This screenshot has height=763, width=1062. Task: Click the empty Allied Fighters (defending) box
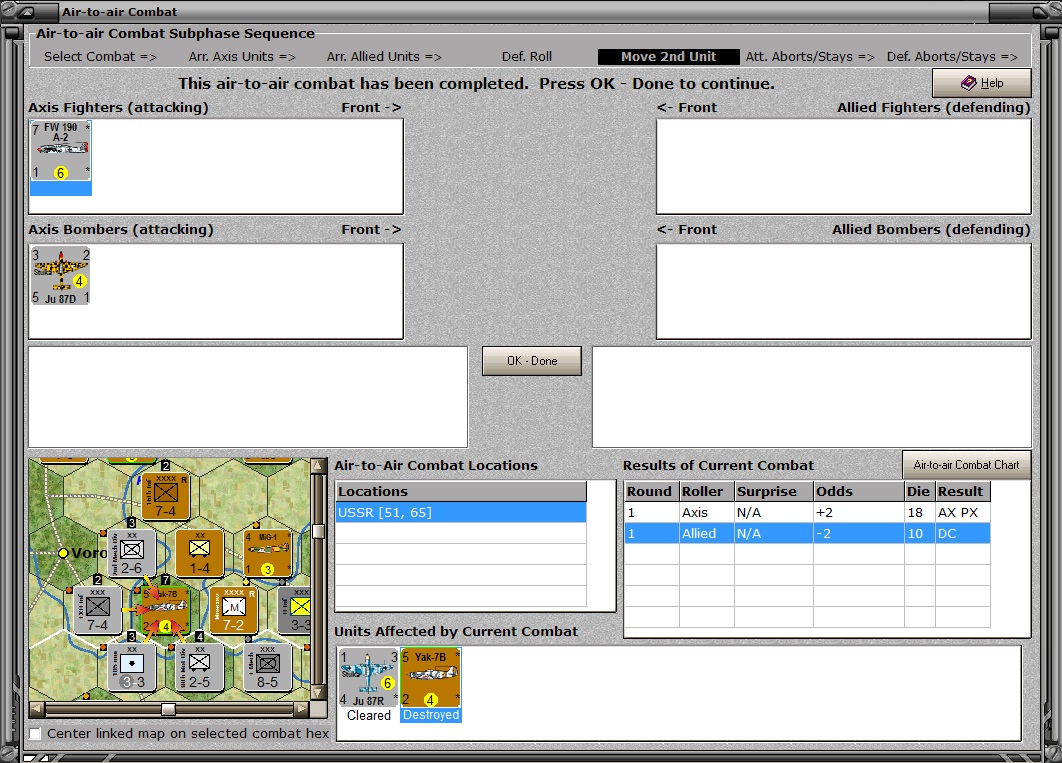click(x=844, y=167)
